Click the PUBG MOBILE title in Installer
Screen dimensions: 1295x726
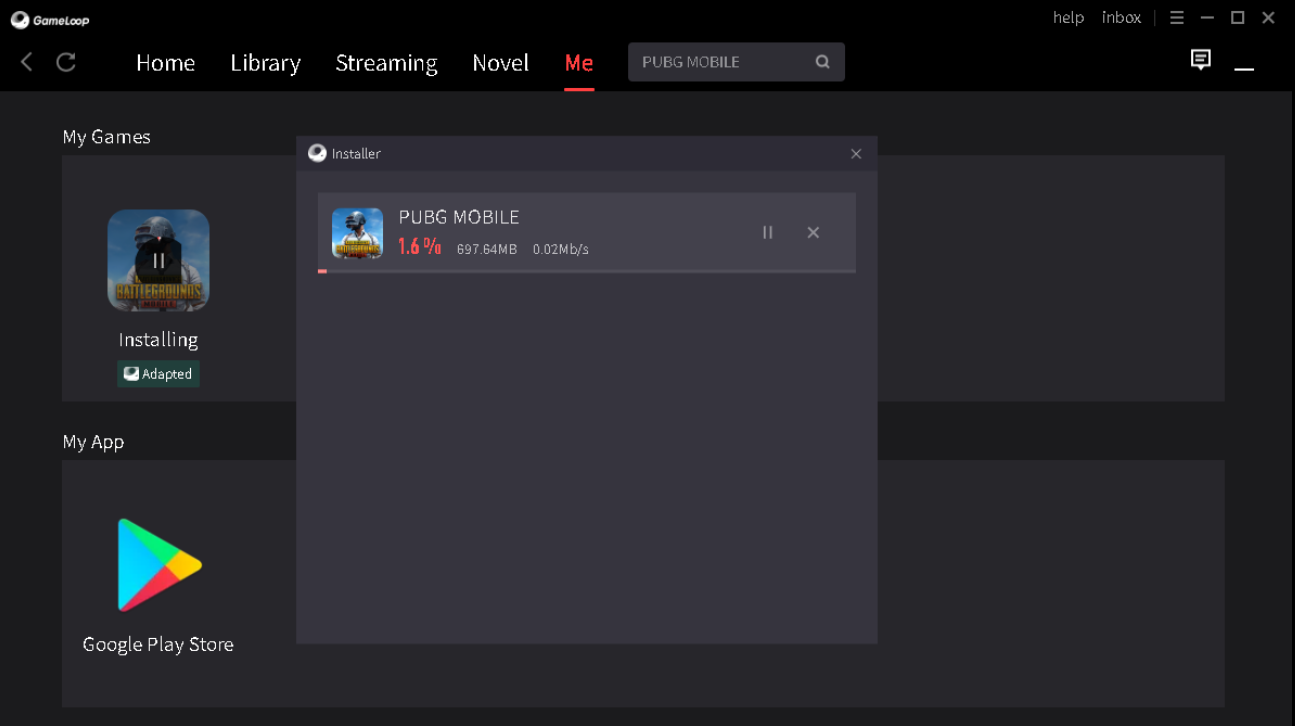tap(459, 217)
